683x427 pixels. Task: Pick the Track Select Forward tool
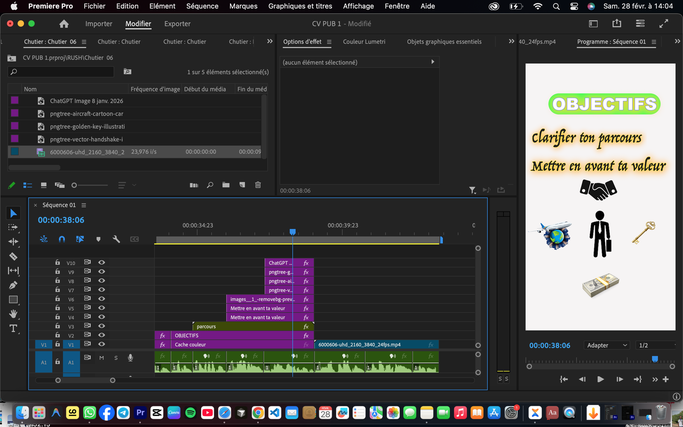pos(13,227)
